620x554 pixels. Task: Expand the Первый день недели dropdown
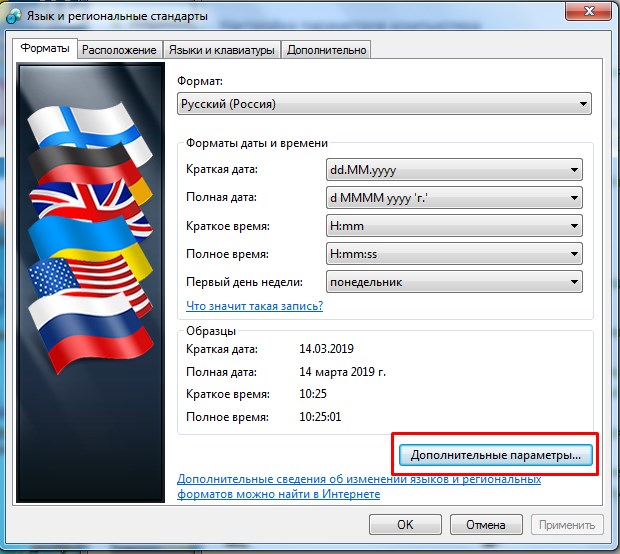[x=455, y=282]
